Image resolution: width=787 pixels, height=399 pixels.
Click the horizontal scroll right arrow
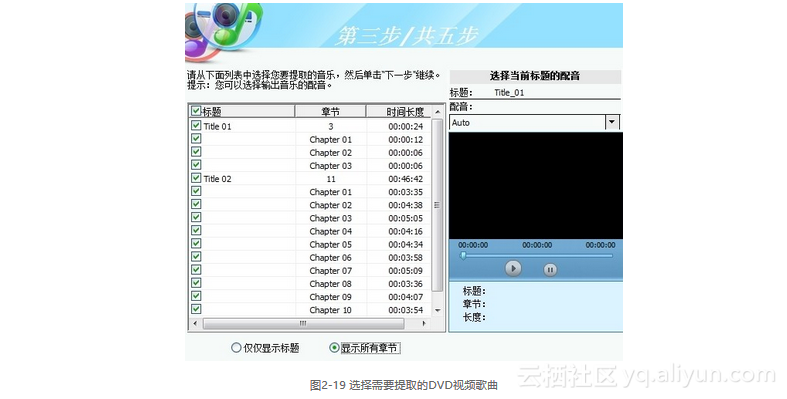(x=424, y=324)
